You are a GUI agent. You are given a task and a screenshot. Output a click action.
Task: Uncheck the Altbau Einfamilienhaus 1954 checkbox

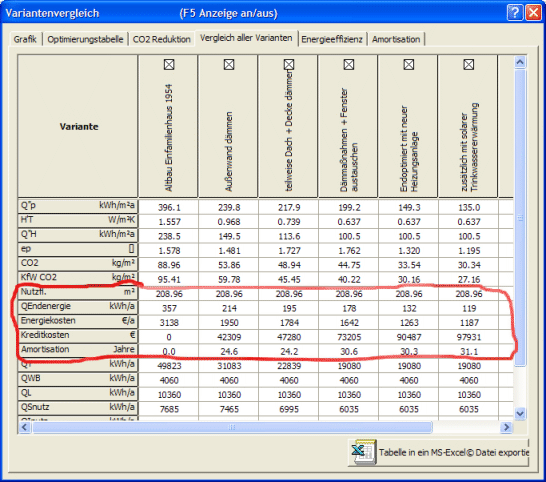tap(169, 64)
